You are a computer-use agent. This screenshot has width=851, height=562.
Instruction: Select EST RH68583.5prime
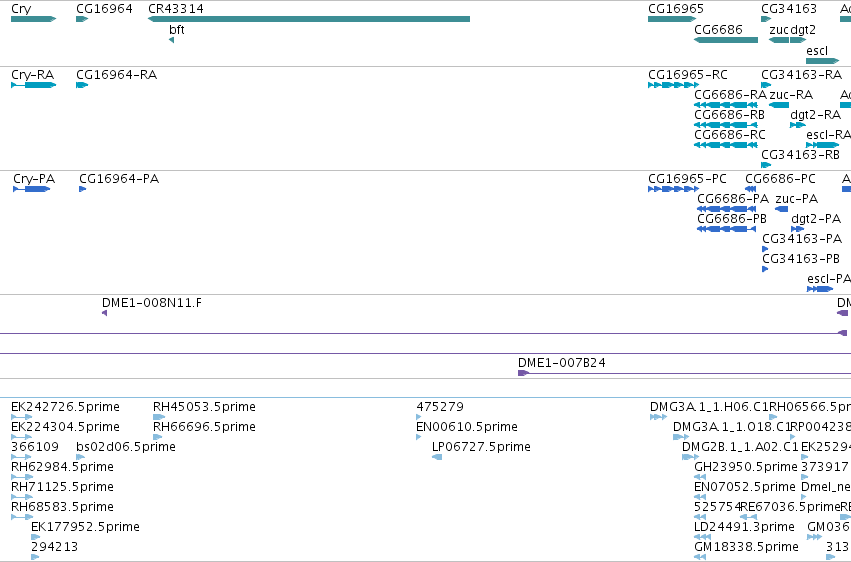[x=62, y=507]
